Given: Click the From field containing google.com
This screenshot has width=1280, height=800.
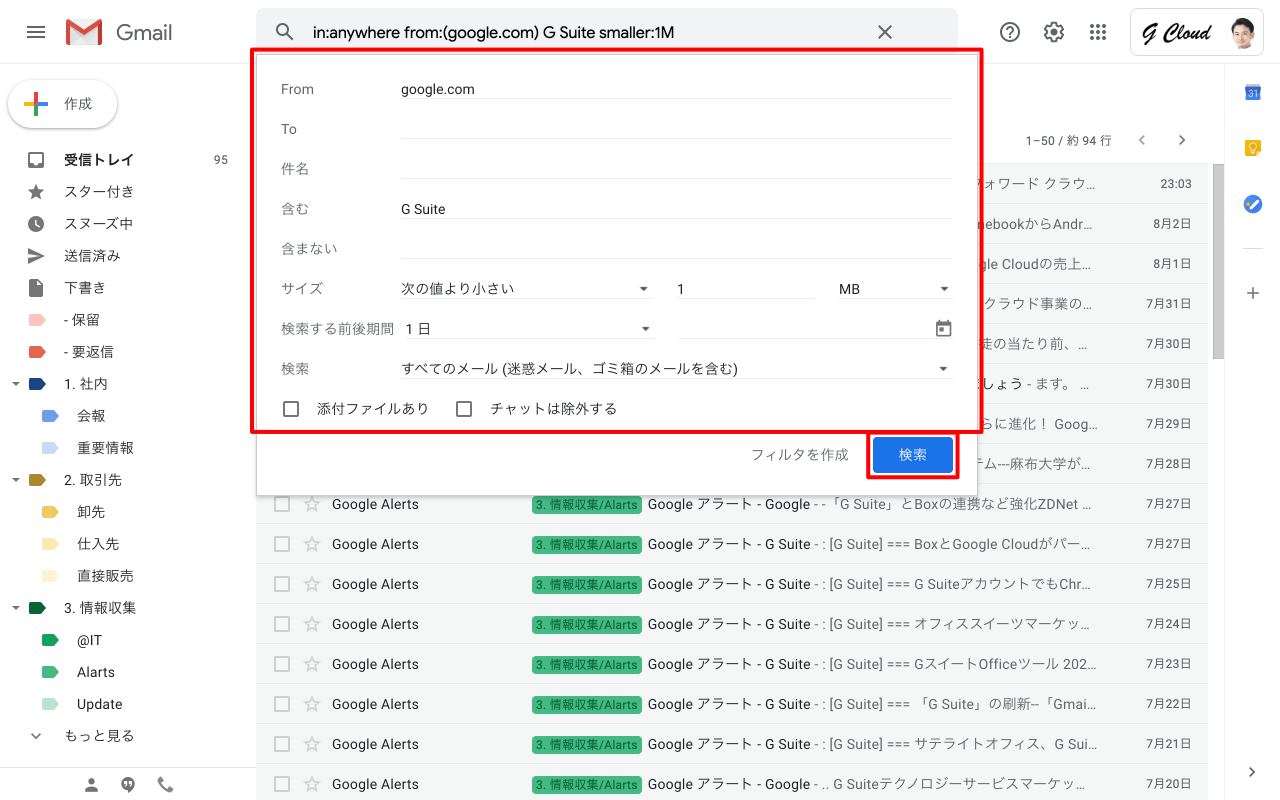Looking at the screenshot, I should 676,89.
